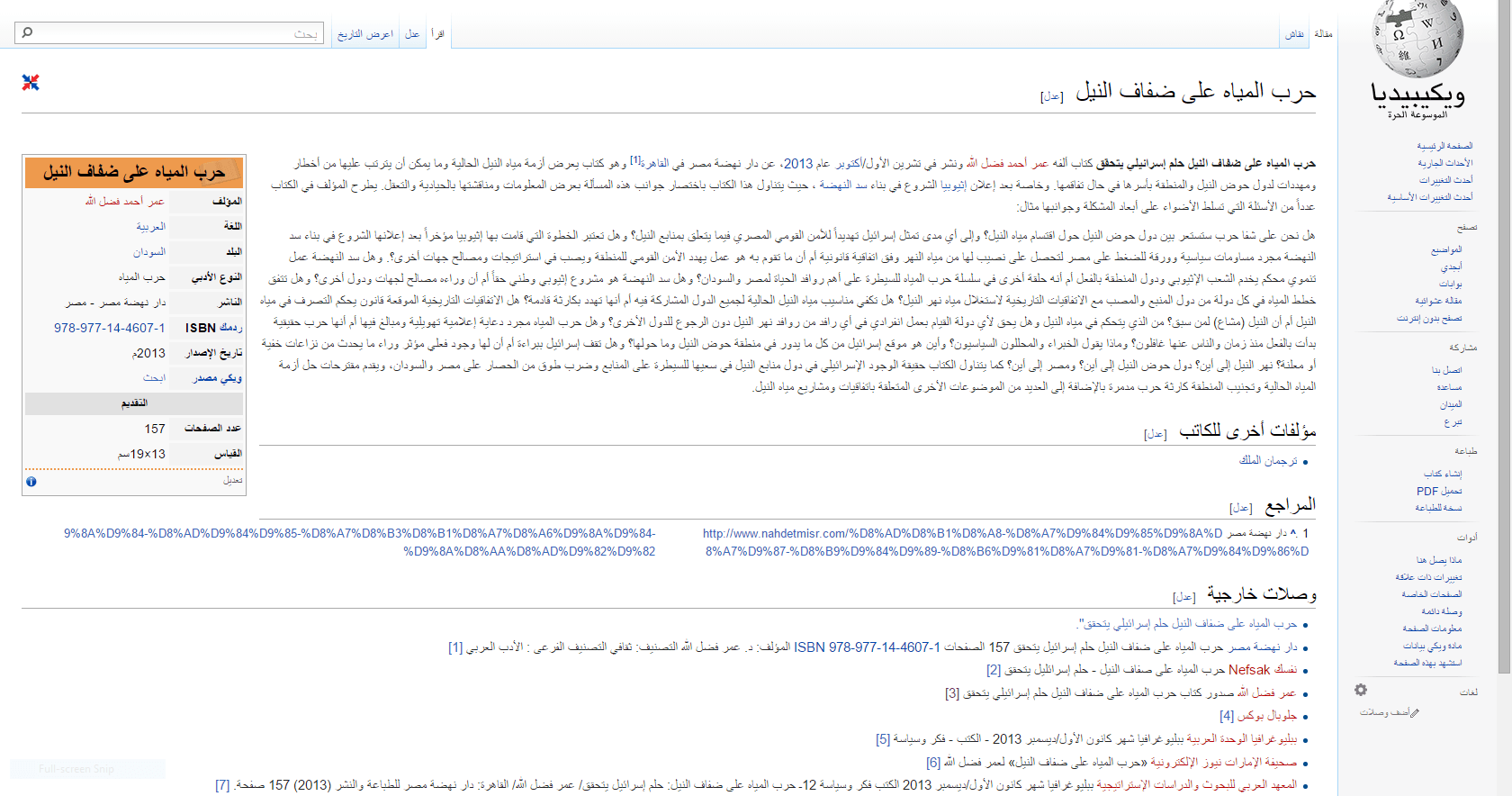The height and width of the screenshot is (796, 1512).
Task: Open بوابات sidebar link
Action: [1451, 284]
